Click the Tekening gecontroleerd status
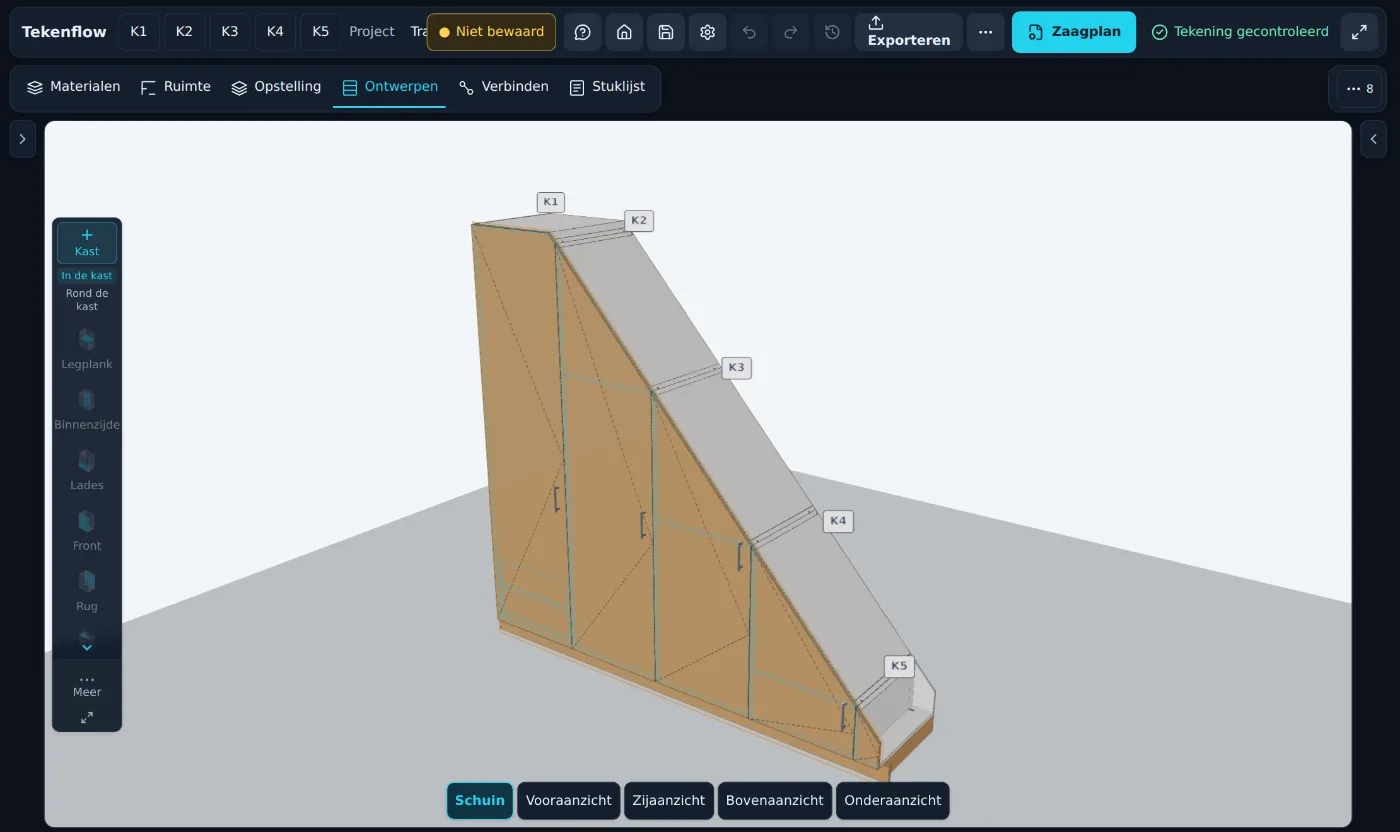The image size is (1400, 832). tap(1240, 32)
